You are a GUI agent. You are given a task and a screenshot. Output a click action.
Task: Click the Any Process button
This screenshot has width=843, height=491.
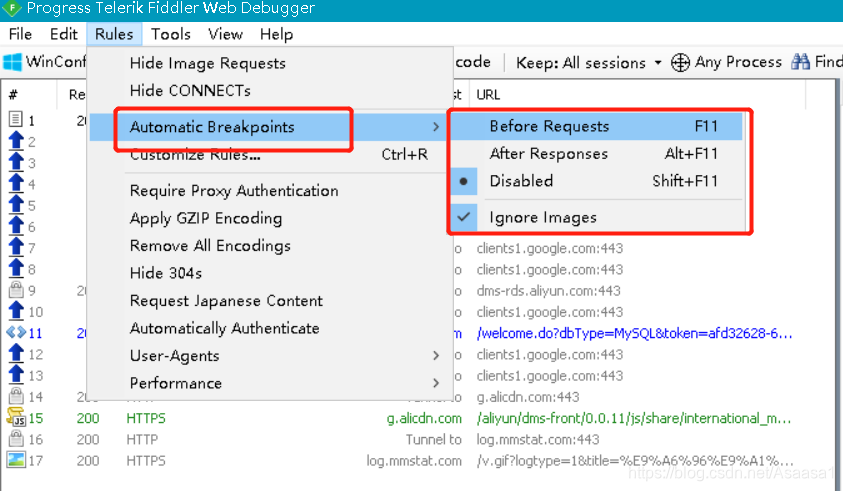point(726,62)
